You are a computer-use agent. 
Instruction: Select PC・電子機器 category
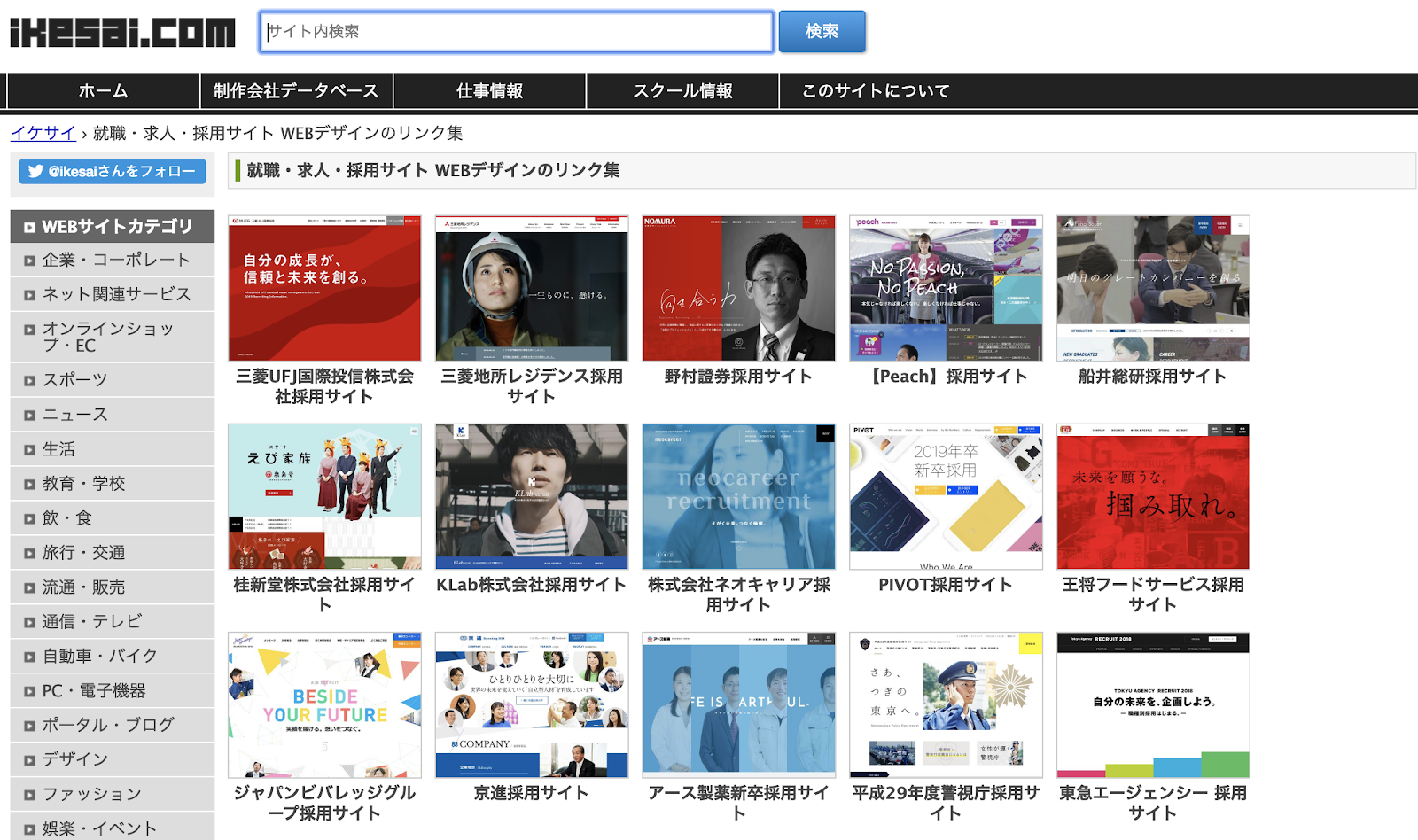point(113,691)
